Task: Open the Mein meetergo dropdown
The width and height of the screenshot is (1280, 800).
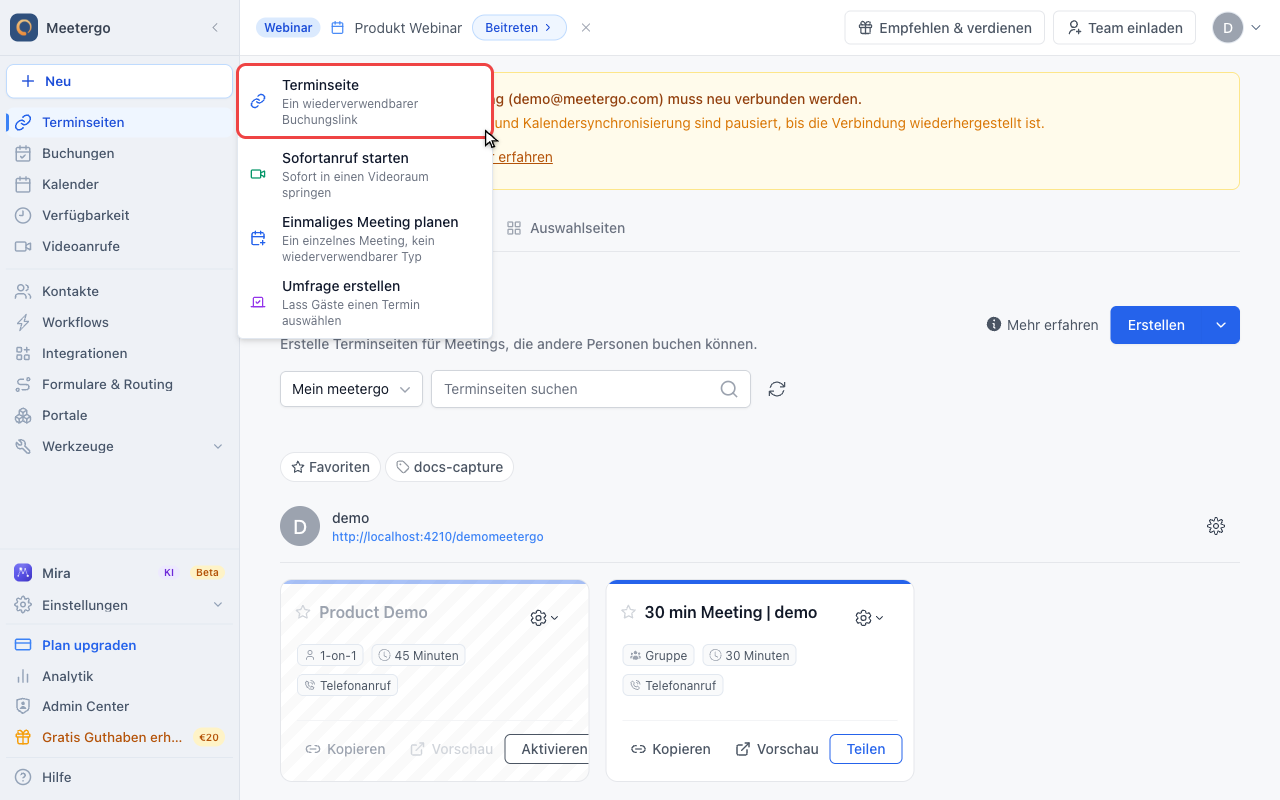Action: pyautogui.click(x=351, y=389)
